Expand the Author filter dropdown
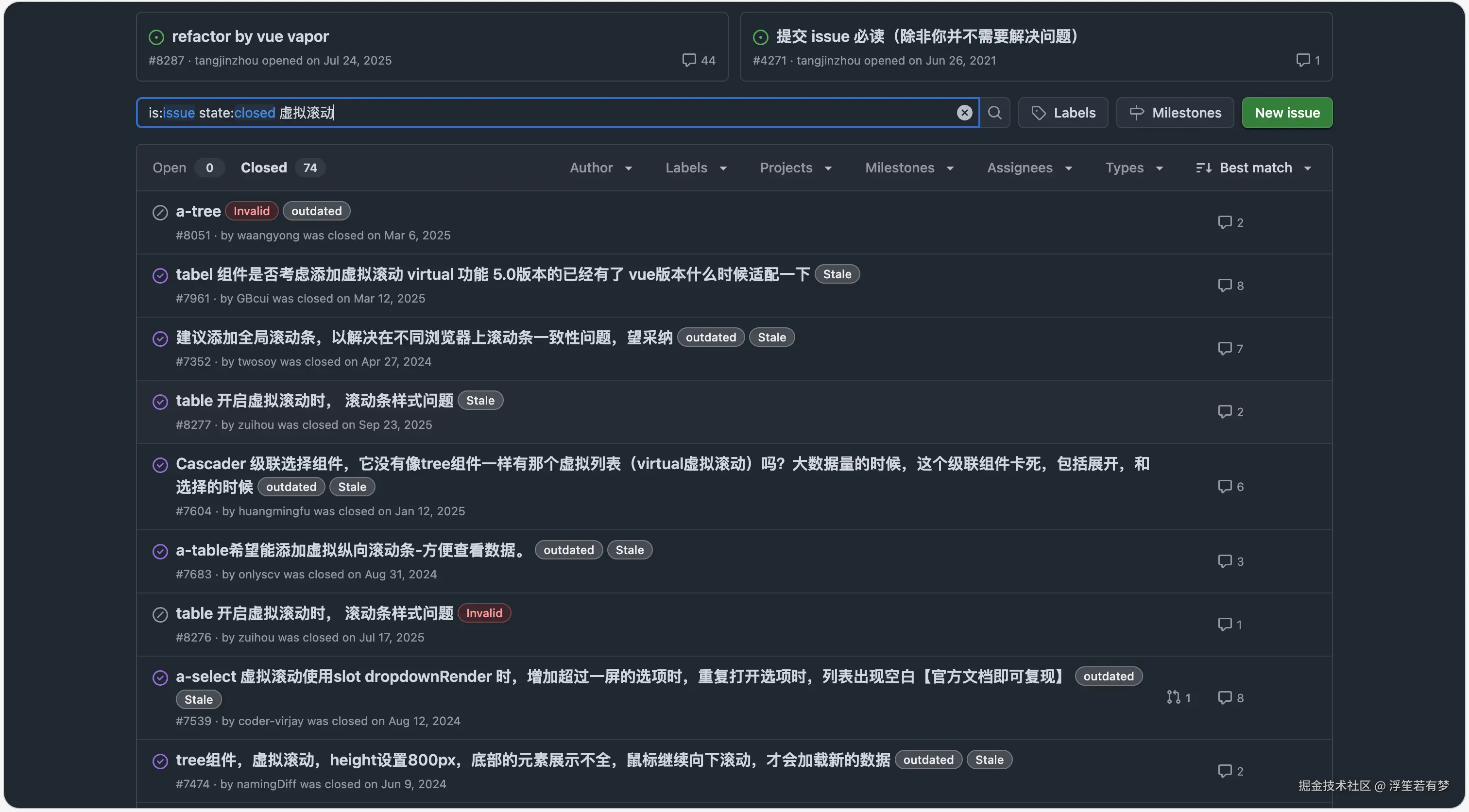Screen dimensions: 1469x812 point(600,168)
